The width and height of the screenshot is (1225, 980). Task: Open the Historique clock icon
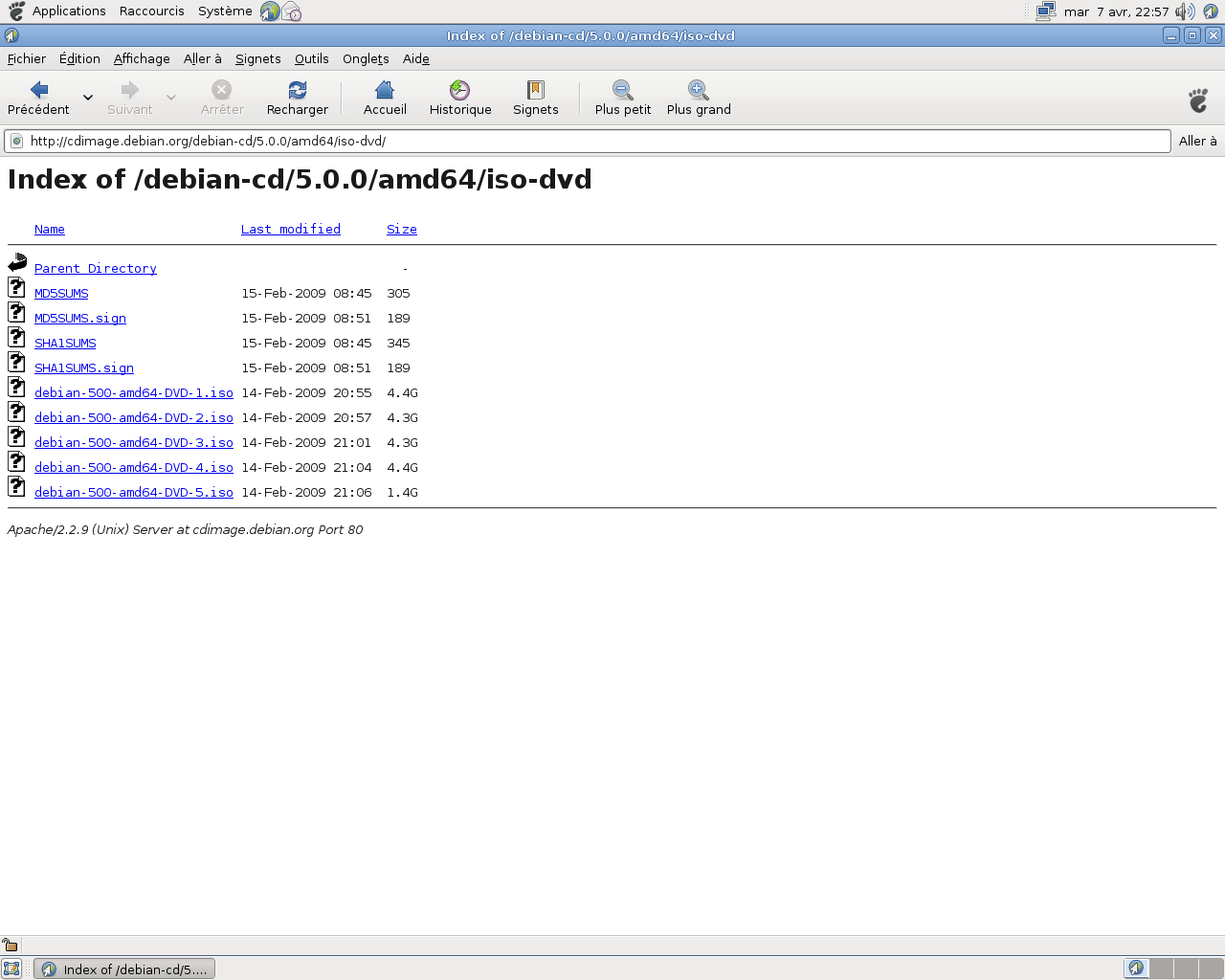[460, 90]
